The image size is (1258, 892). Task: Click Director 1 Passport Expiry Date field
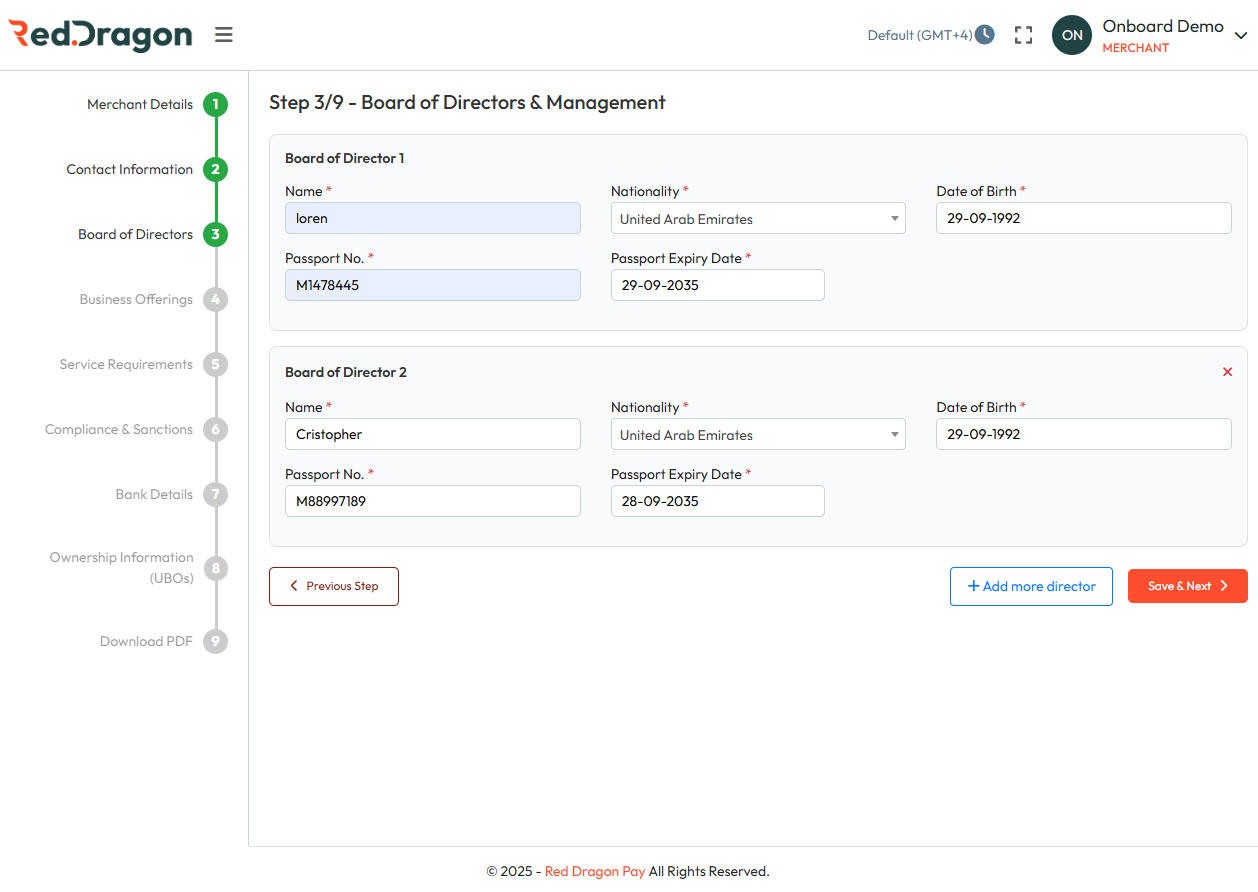717,285
